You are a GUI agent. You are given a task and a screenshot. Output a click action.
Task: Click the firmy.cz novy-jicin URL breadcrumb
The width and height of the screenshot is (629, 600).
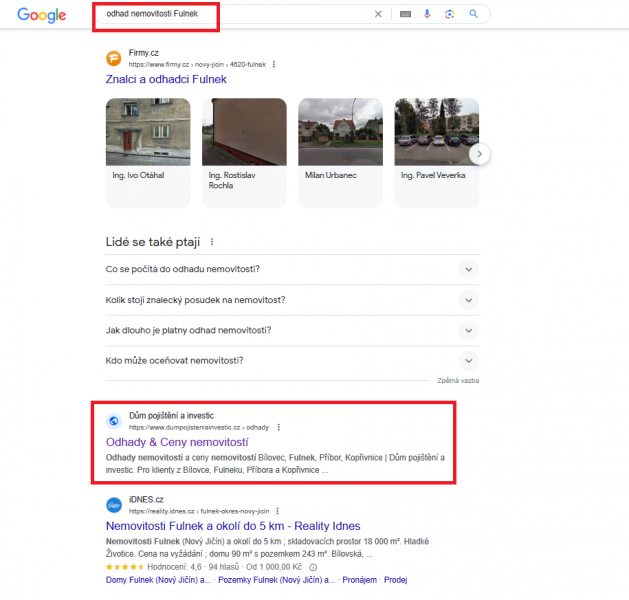(197, 65)
